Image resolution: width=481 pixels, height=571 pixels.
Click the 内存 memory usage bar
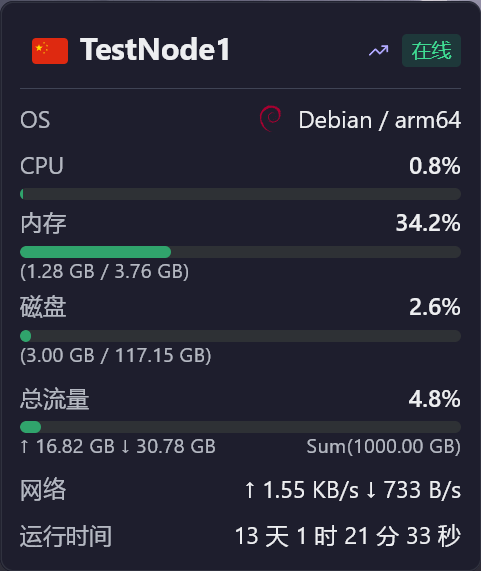[x=240, y=252]
